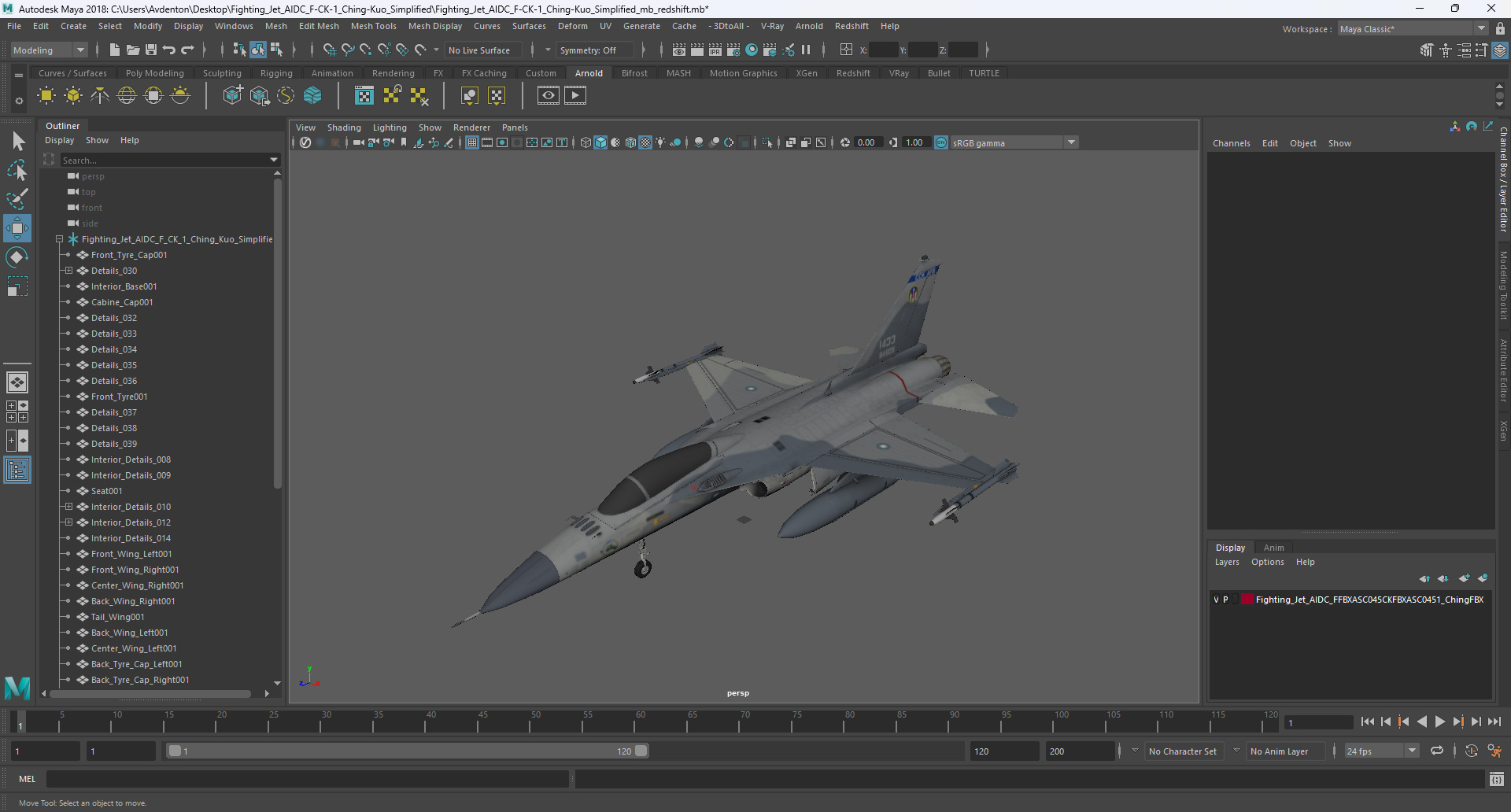Screen dimensions: 1511x812
Task: Toggle the viewport grid display
Action: pos(472,142)
